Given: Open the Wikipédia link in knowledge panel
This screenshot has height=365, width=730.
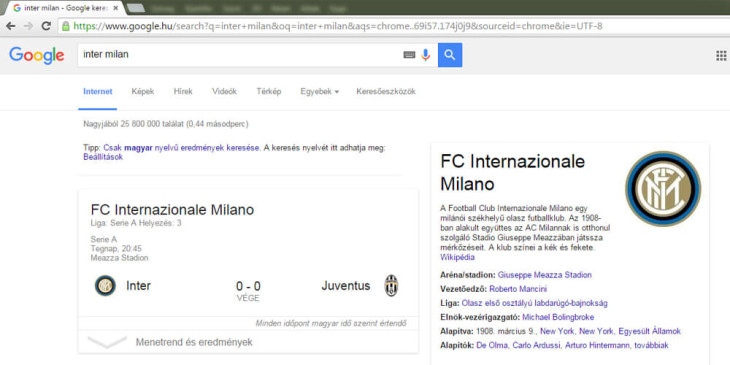Looking at the screenshot, I should tap(457, 257).
